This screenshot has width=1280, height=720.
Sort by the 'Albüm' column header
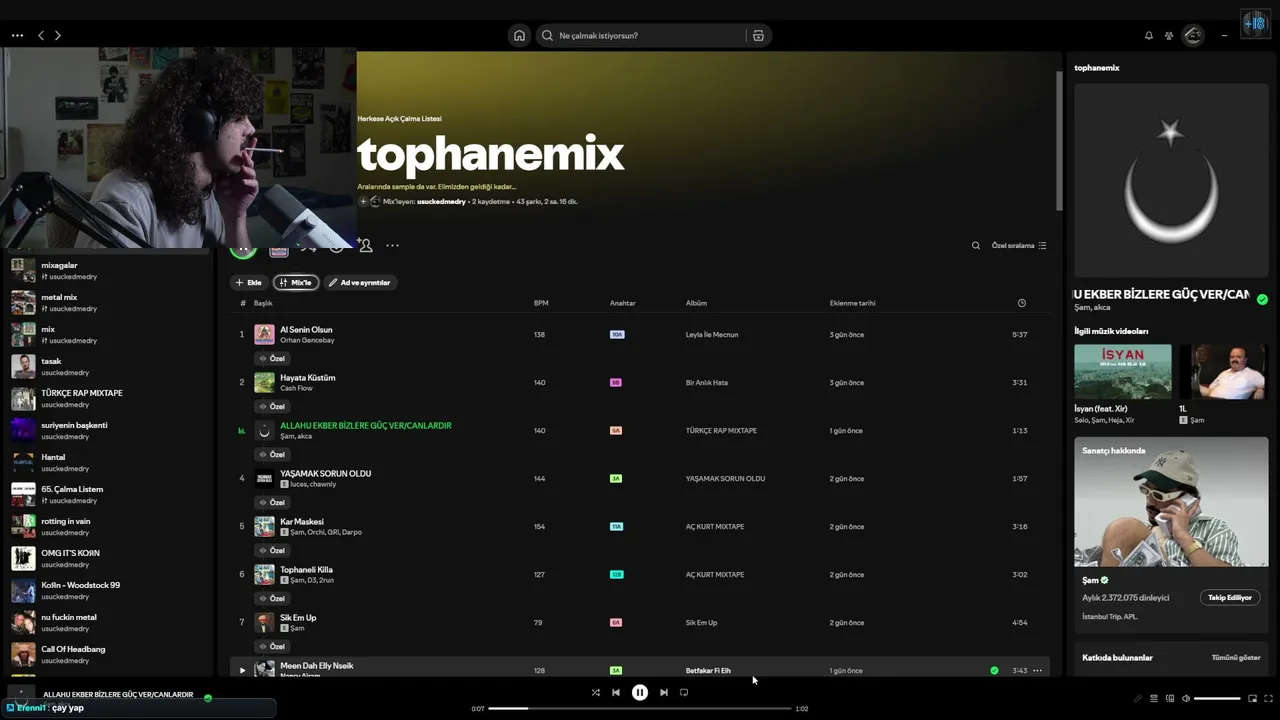[696, 303]
